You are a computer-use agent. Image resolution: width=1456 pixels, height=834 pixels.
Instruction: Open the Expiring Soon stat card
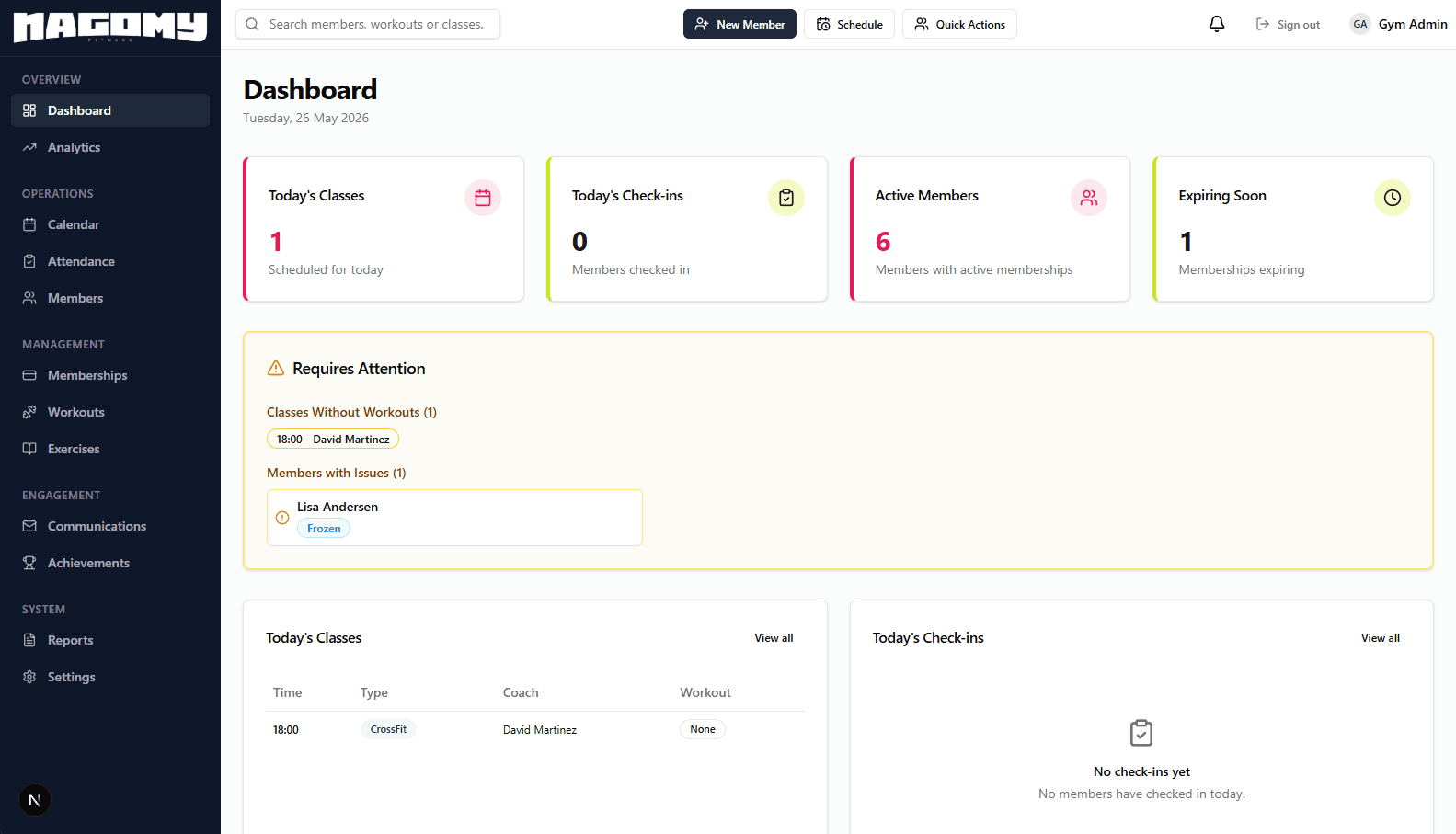click(1293, 229)
